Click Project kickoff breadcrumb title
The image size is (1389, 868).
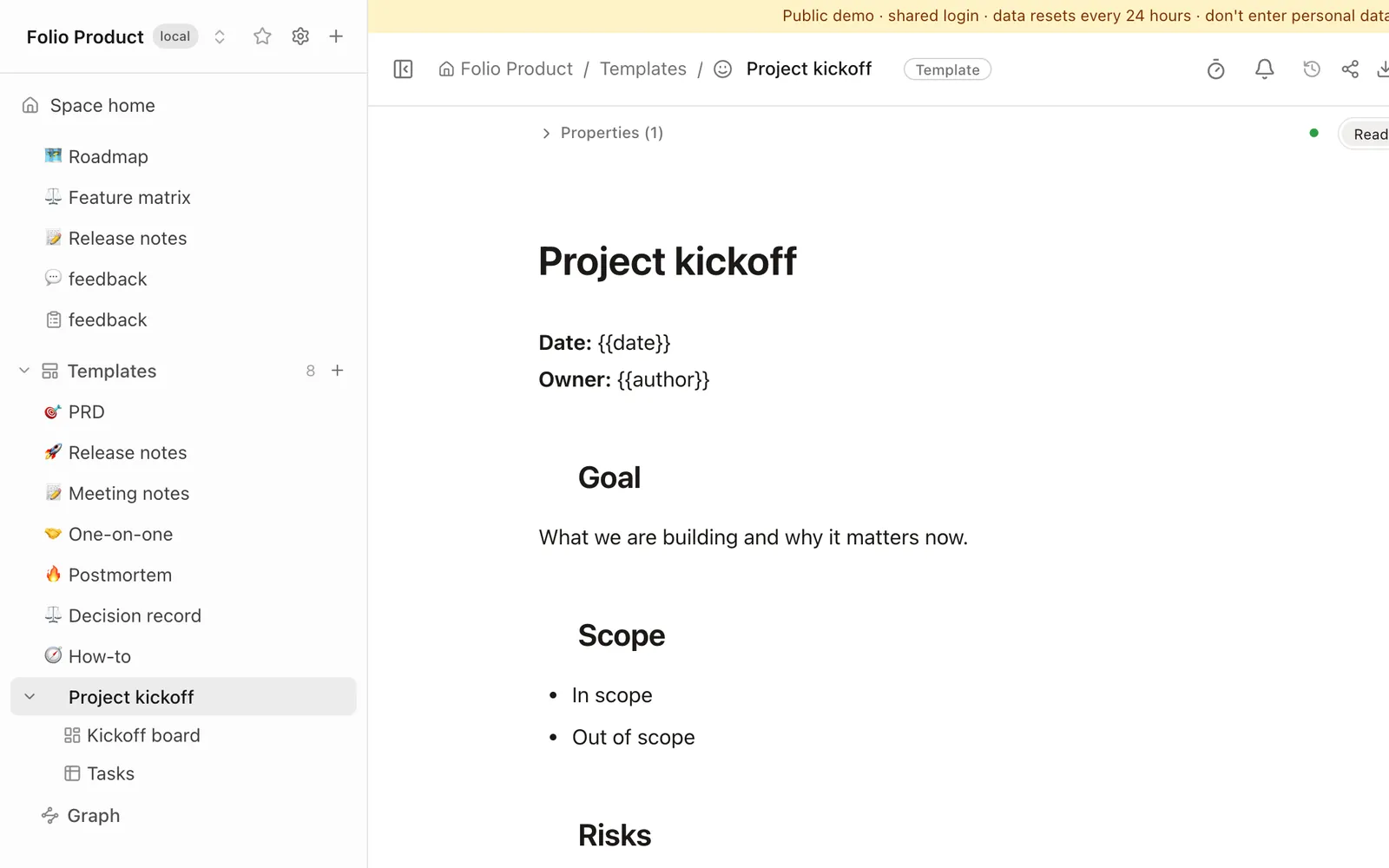809,69
